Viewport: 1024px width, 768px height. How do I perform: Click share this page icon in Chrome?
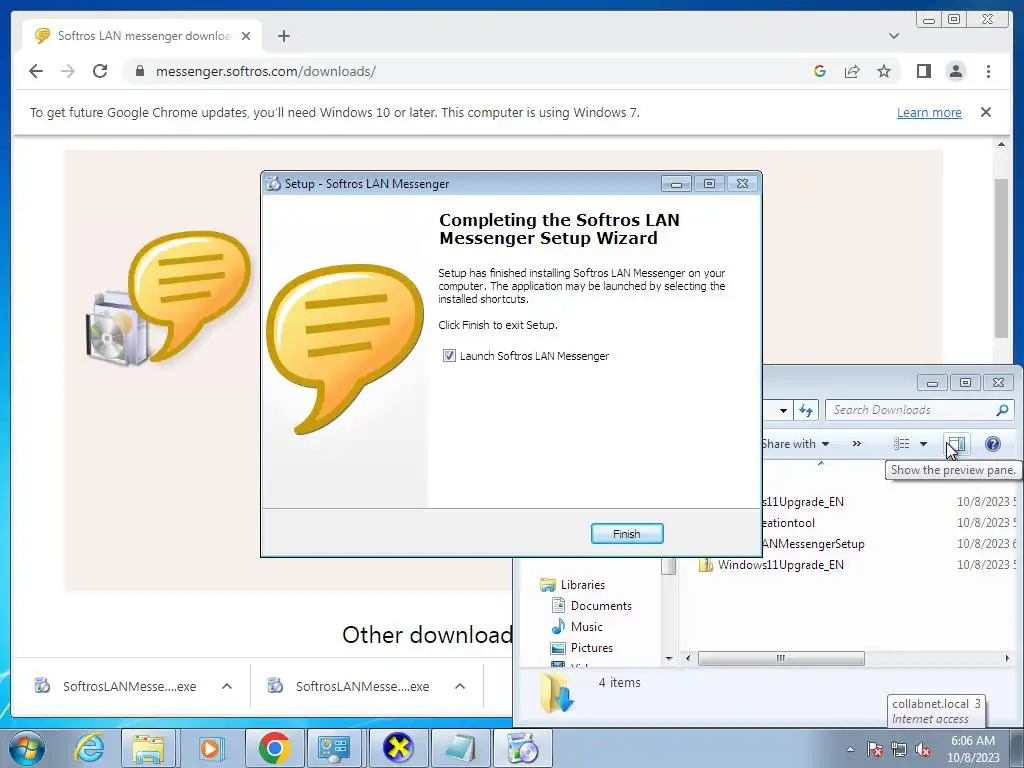pos(852,71)
